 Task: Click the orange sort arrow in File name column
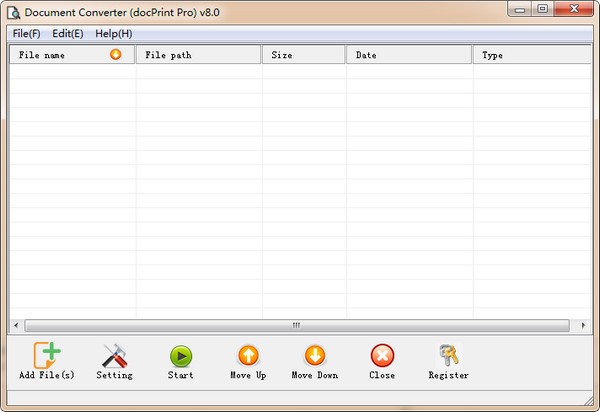[116, 55]
